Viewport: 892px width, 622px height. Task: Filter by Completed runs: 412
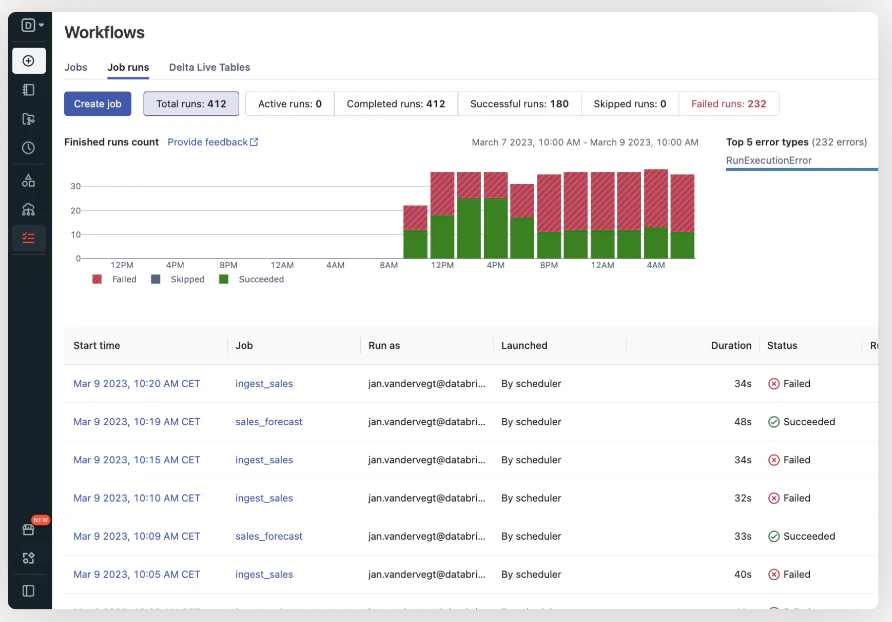(x=396, y=104)
